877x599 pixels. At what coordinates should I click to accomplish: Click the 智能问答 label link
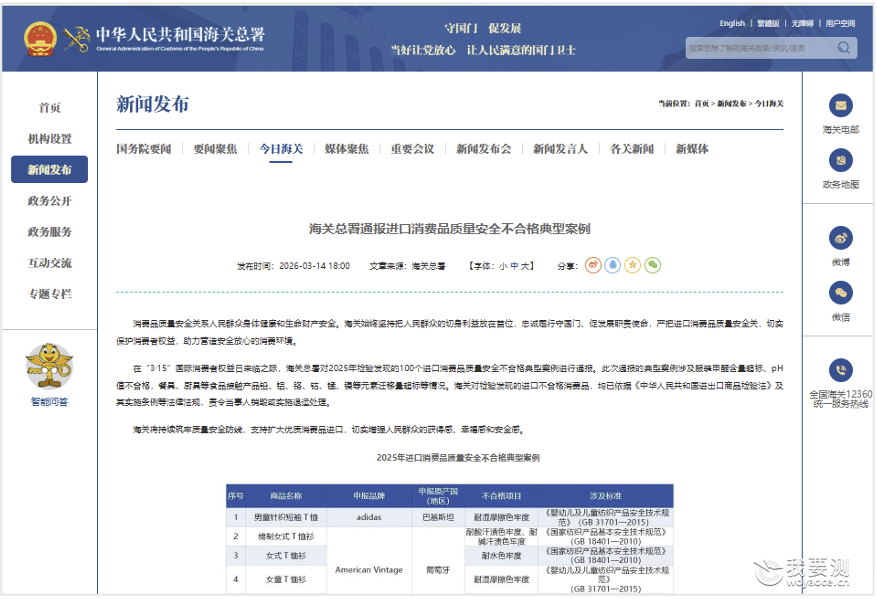coord(49,402)
